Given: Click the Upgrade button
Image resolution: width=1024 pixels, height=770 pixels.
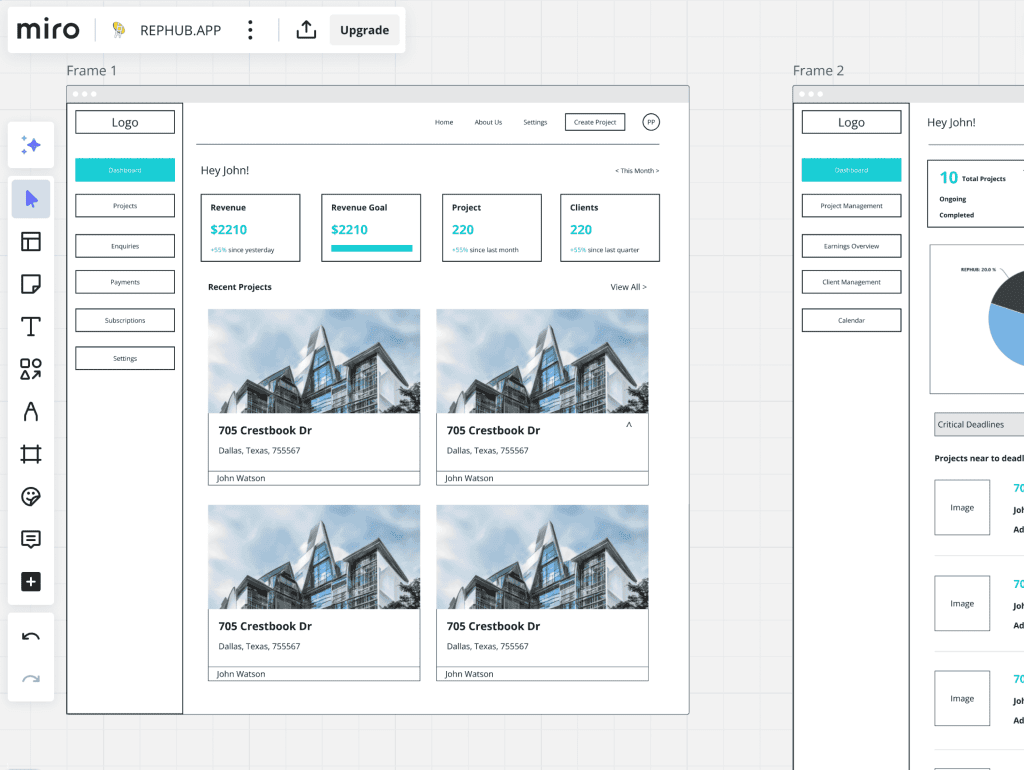Looking at the screenshot, I should 364,30.
